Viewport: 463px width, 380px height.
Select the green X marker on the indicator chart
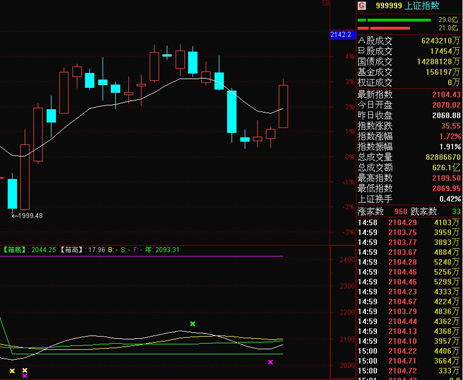[193, 324]
